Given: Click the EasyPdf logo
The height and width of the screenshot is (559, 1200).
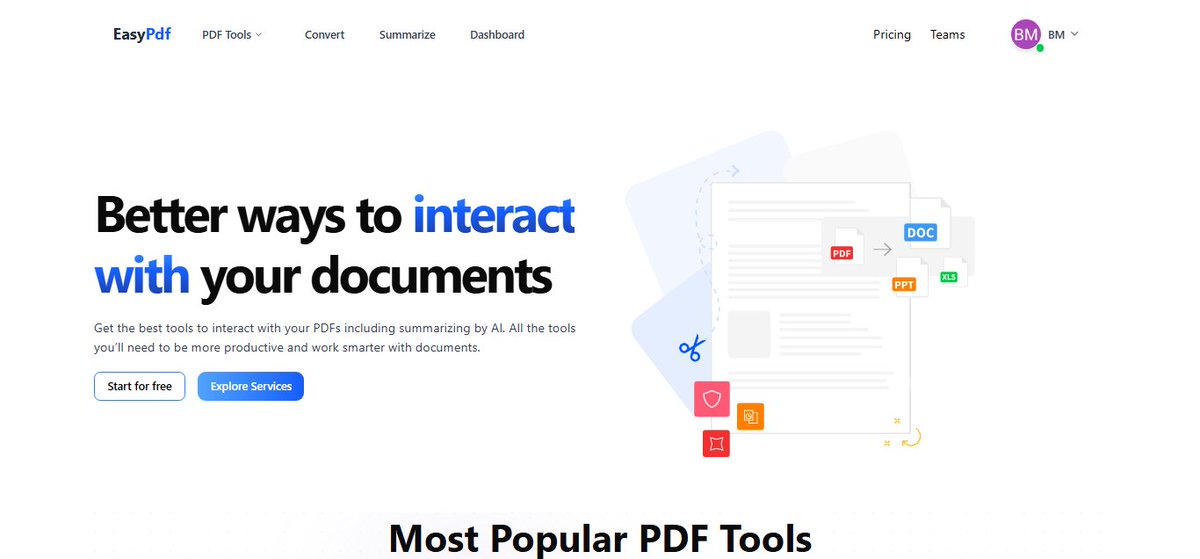Looking at the screenshot, I should [142, 34].
